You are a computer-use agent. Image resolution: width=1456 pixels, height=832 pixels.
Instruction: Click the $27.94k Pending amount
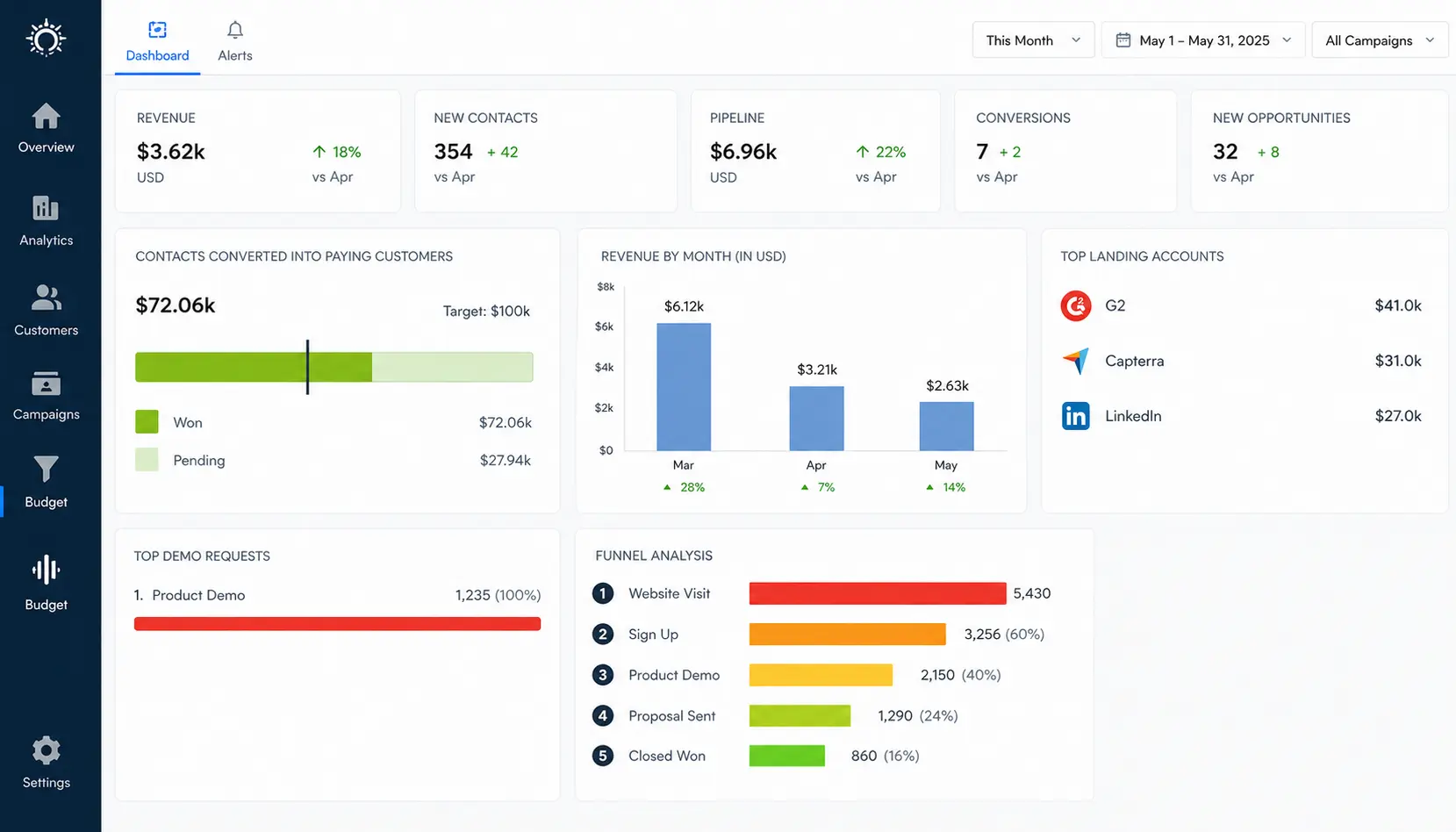click(x=506, y=460)
